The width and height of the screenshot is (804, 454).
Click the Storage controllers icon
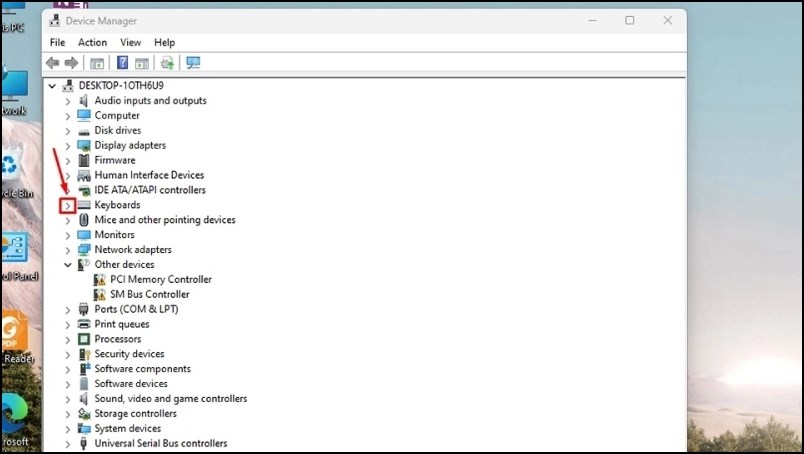click(x=84, y=413)
